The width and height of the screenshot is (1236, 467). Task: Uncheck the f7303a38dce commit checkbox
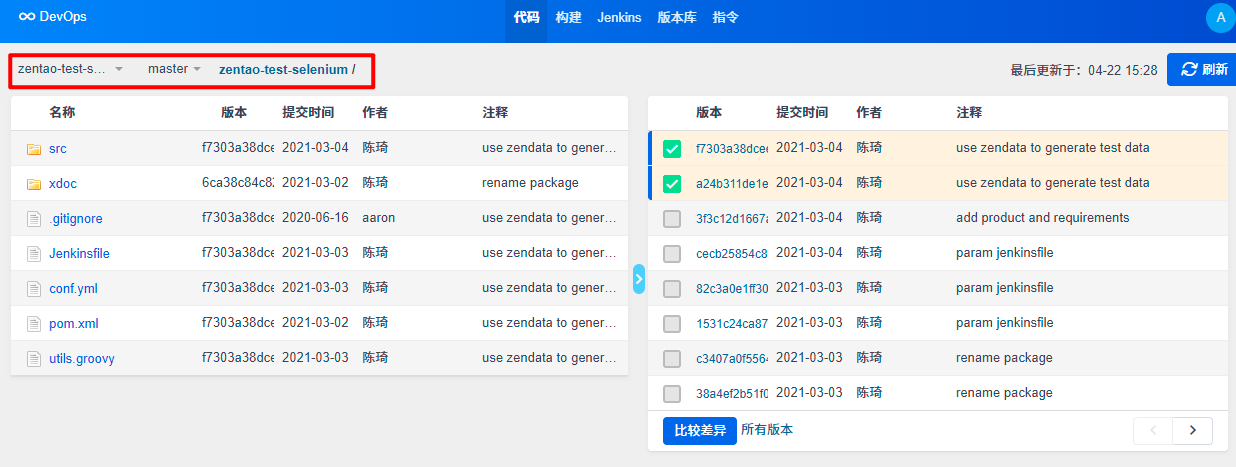point(672,149)
